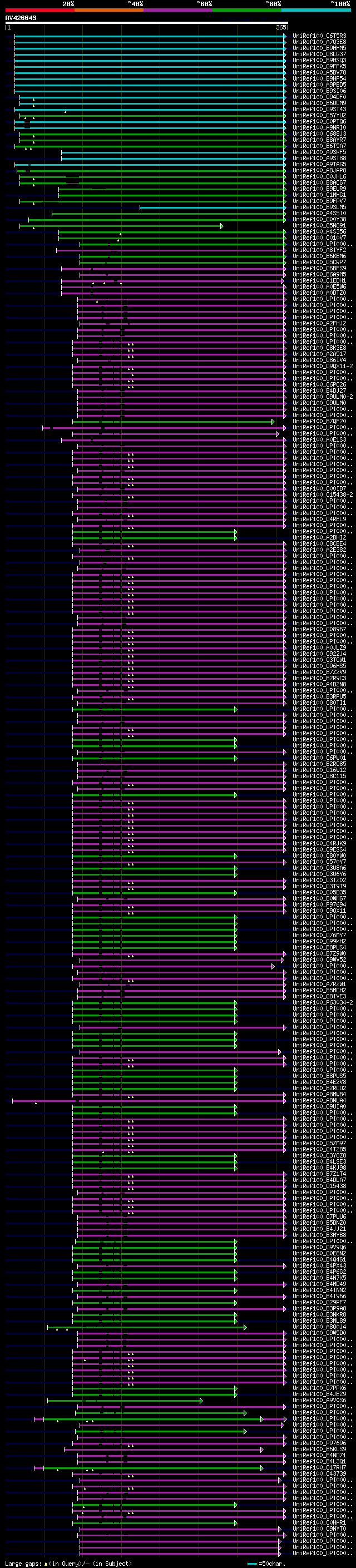The height and width of the screenshot is (1568, 356).
Task: Open hit UniRef100_Q8LG37
Action: click(319, 54)
